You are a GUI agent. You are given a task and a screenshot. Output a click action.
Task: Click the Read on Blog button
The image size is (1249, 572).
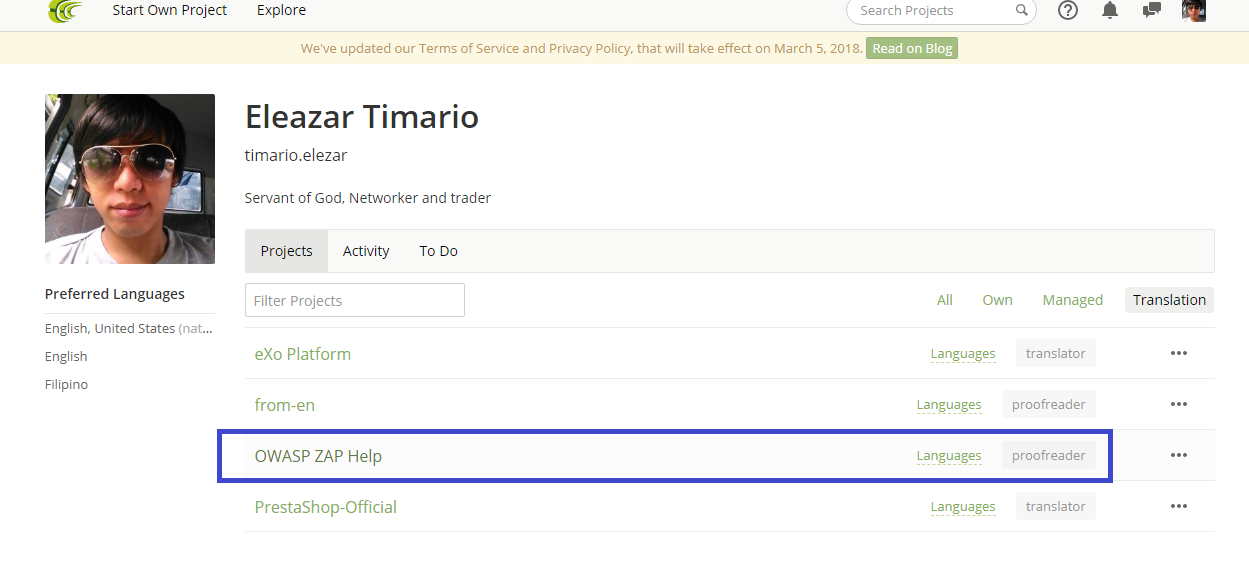[912, 48]
